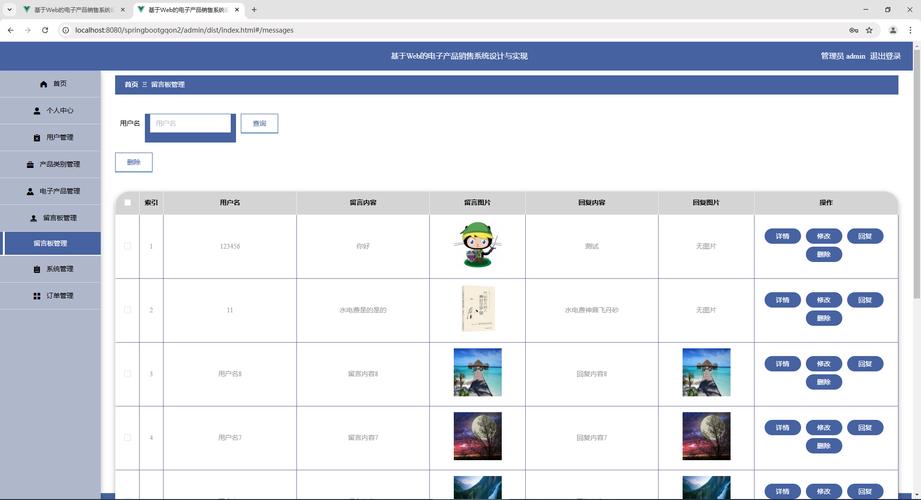Click the 系统管理 clipboard icon
The width and height of the screenshot is (921, 500).
[36, 269]
